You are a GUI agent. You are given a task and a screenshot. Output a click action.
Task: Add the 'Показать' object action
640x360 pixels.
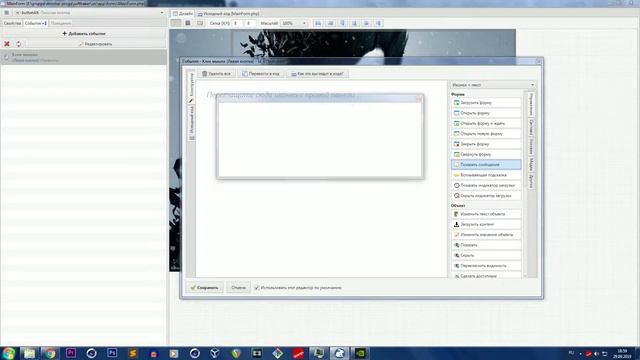coord(486,245)
